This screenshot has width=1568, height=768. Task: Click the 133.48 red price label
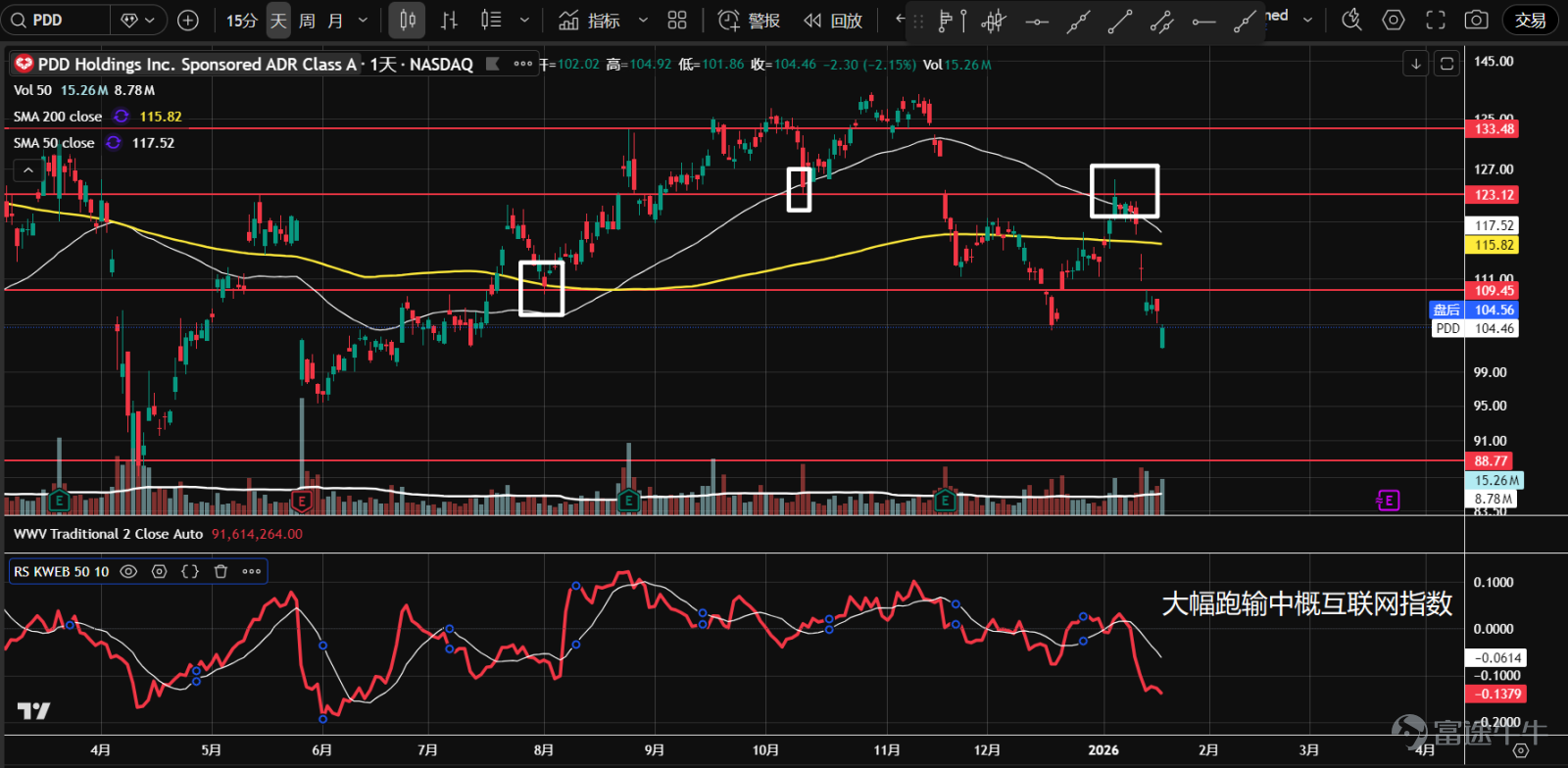pos(1494,128)
